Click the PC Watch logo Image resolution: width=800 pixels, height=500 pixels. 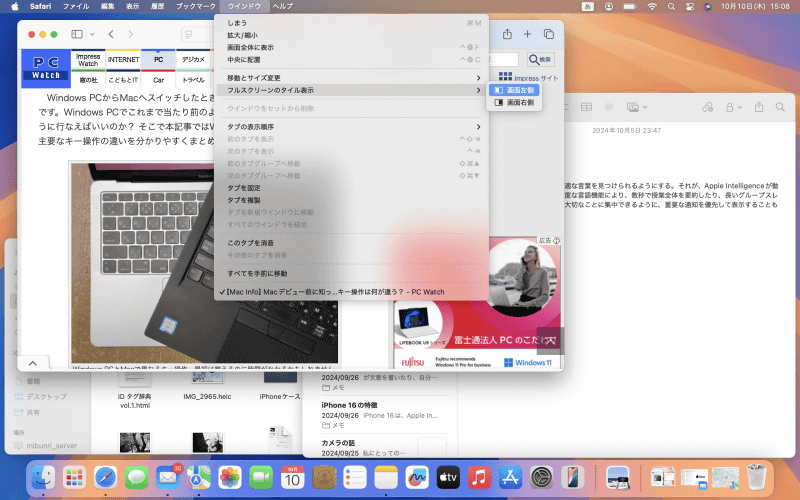pos(46,68)
